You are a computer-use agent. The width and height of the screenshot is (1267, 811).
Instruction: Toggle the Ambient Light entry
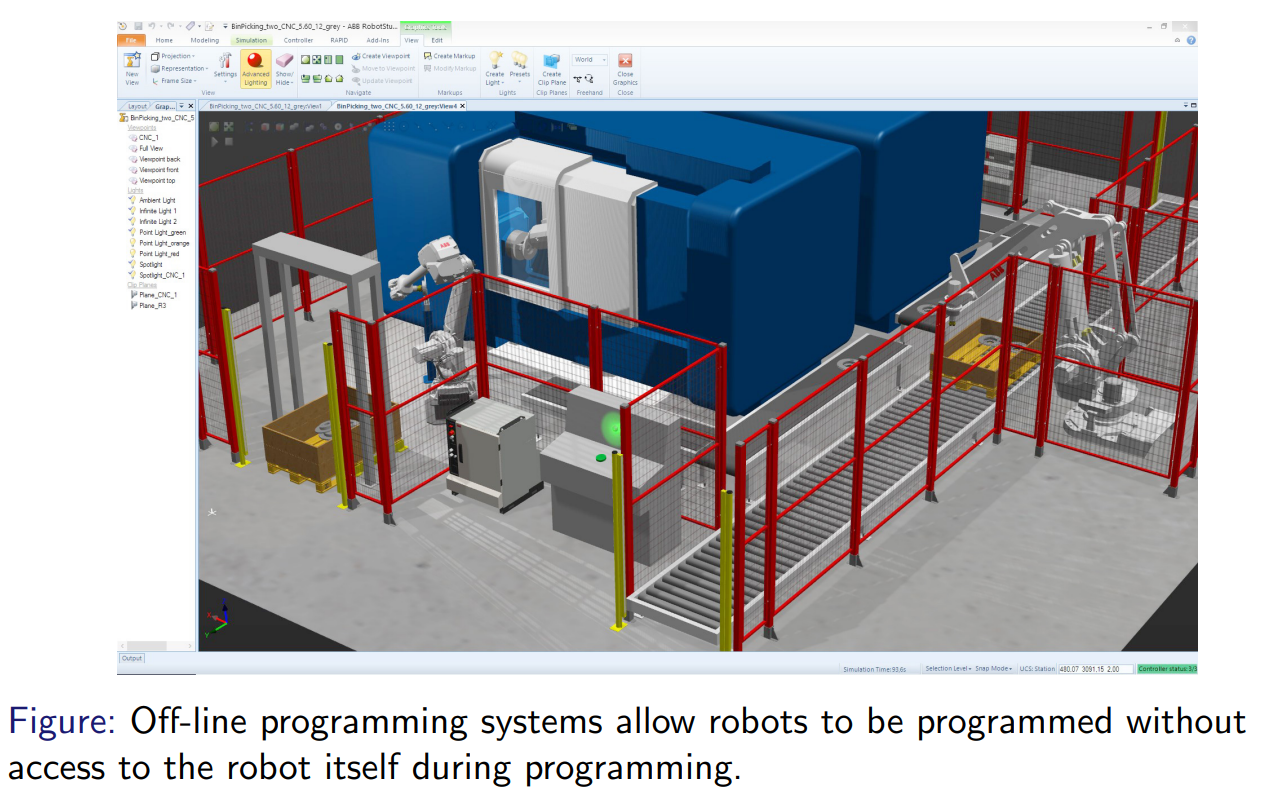pyautogui.click(x=156, y=200)
